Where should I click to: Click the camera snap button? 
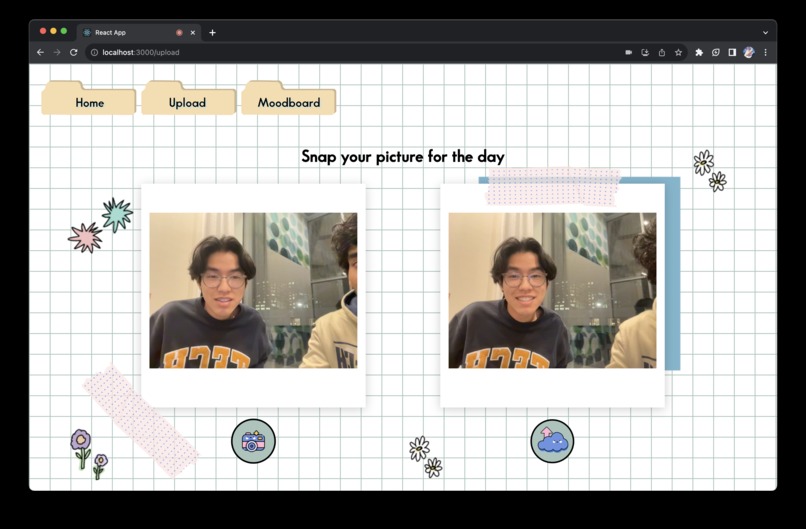coord(253,441)
